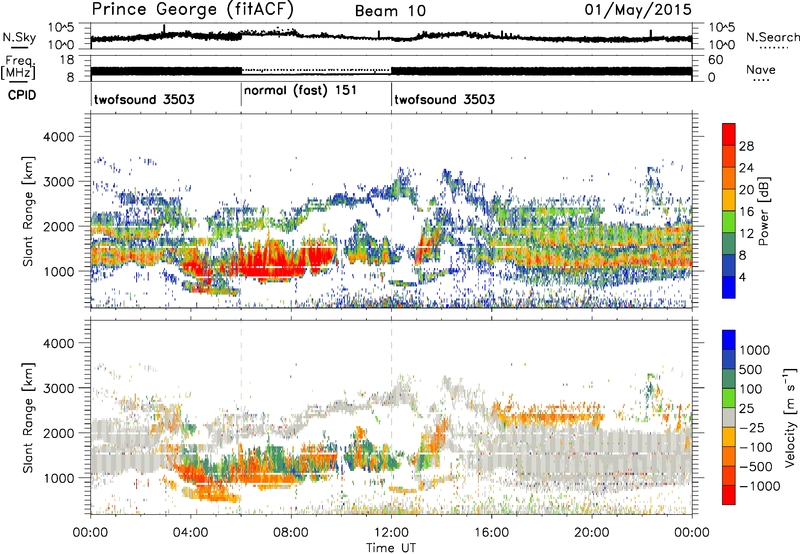Viewport: 800px width, 554px height.
Task: Select the second 'twofsound 3503' label after 12:00
Action: click(x=444, y=99)
